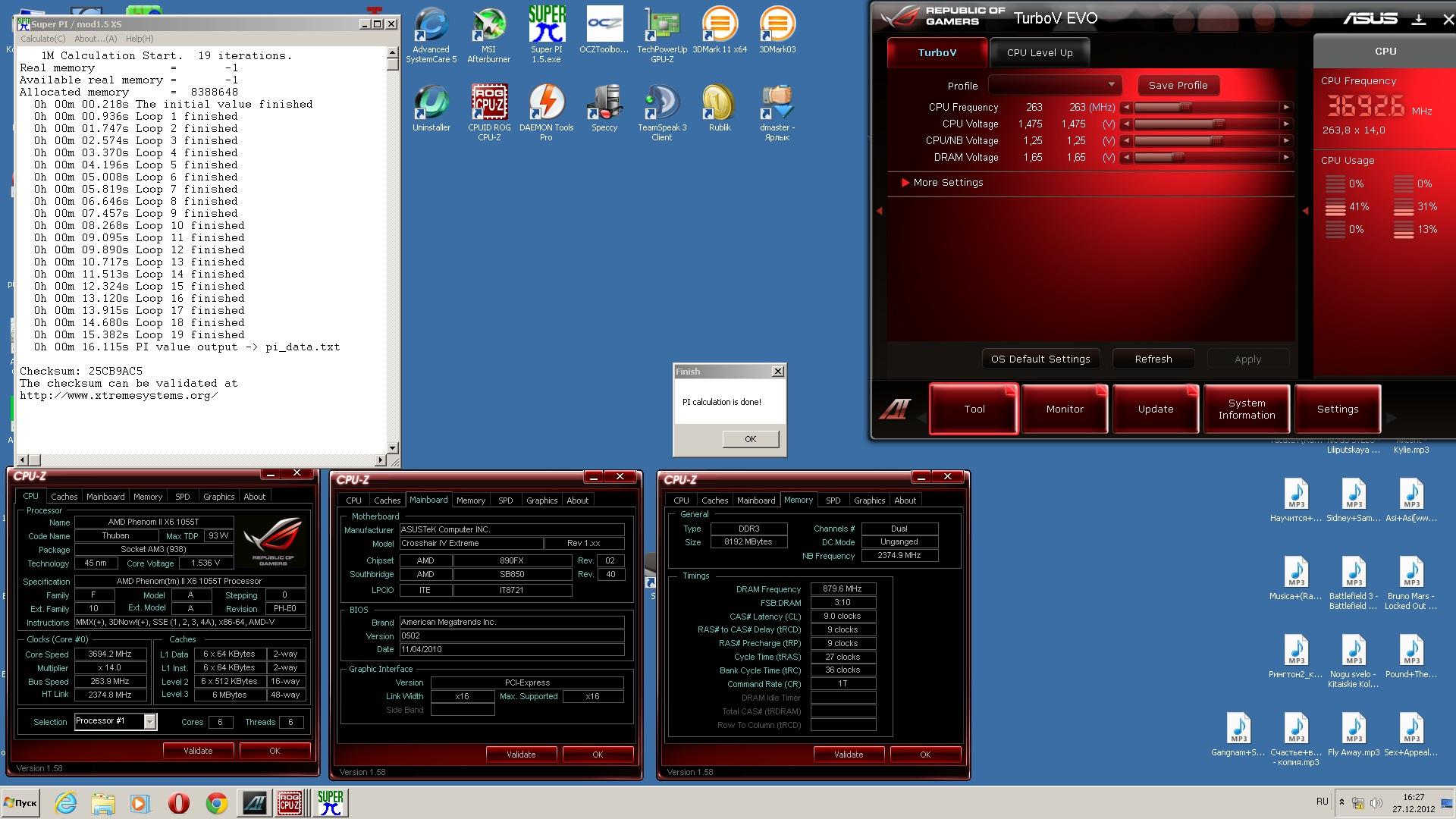Image resolution: width=1456 pixels, height=819 pixels.
Task: Switch to CPU Level Up tab
Action: 1039,52
